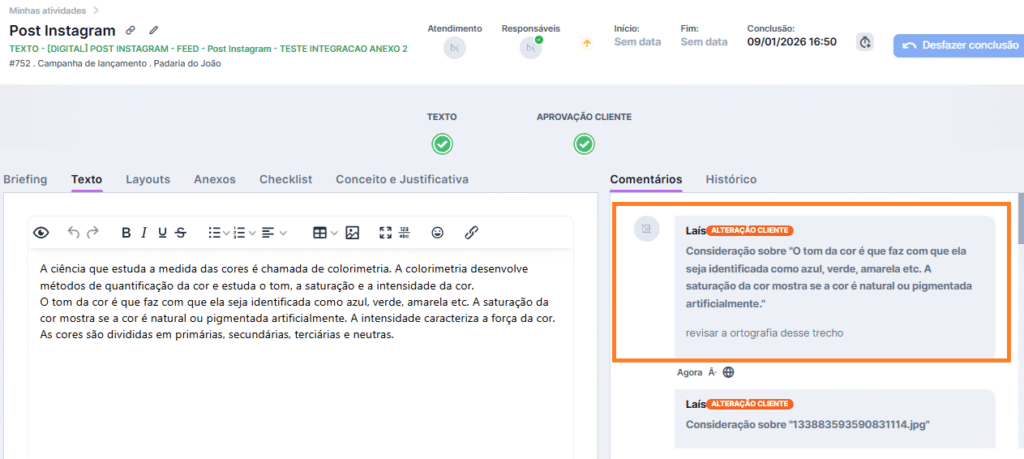Switch to the Layouts tab
This screenshot has width=1024, height=459.
147,179
